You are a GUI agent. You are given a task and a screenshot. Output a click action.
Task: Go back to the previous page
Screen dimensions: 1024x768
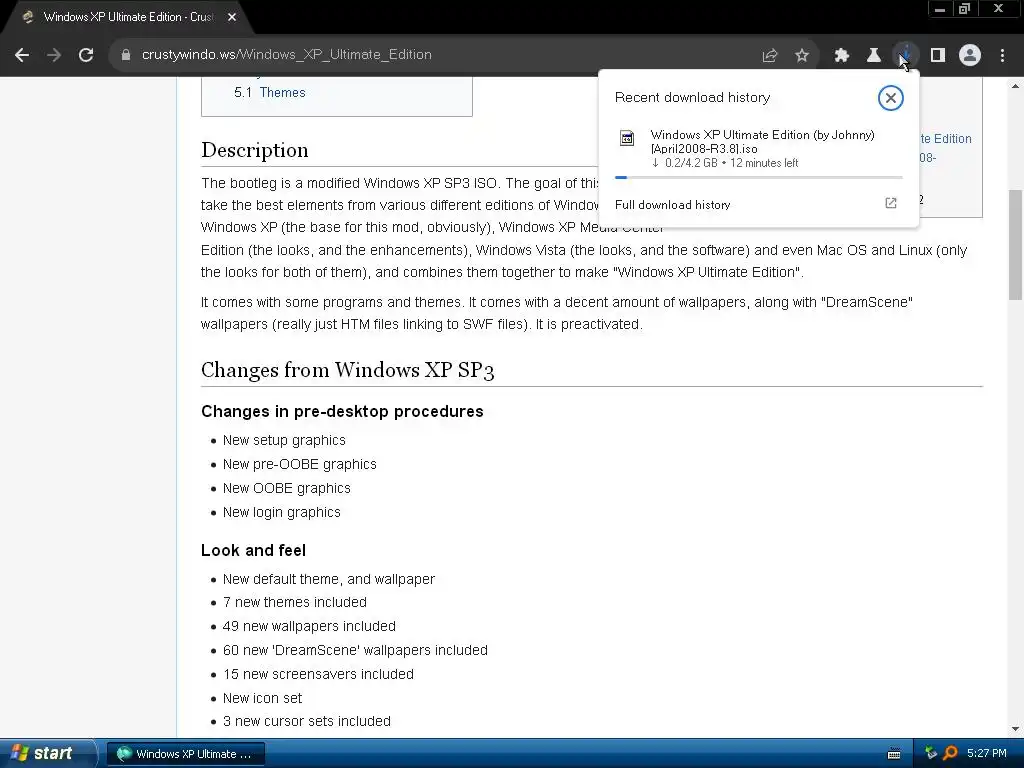click(22, 55)
